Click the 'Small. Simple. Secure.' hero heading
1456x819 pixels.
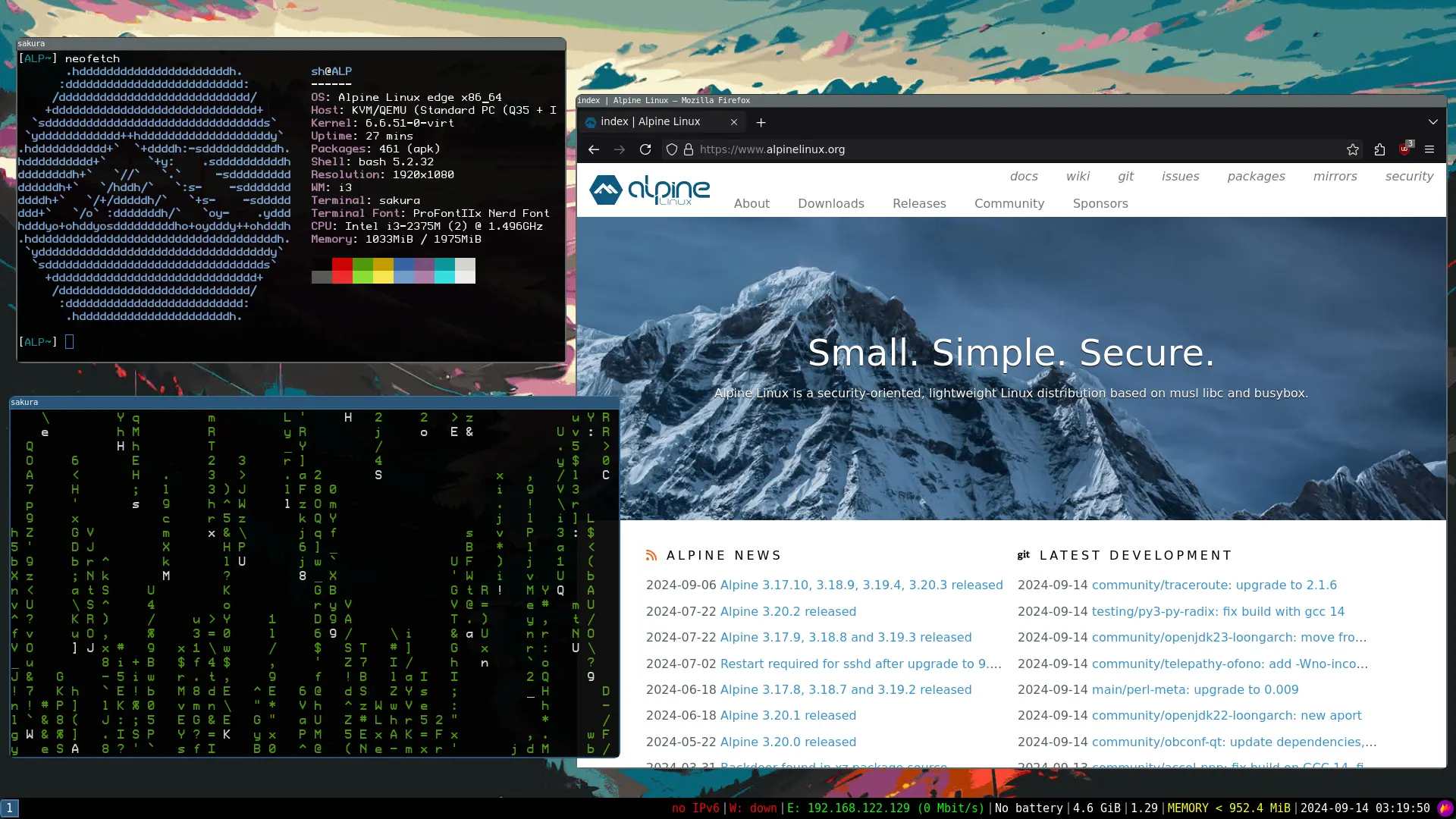pyautogui.click(x=1011, y=353)
